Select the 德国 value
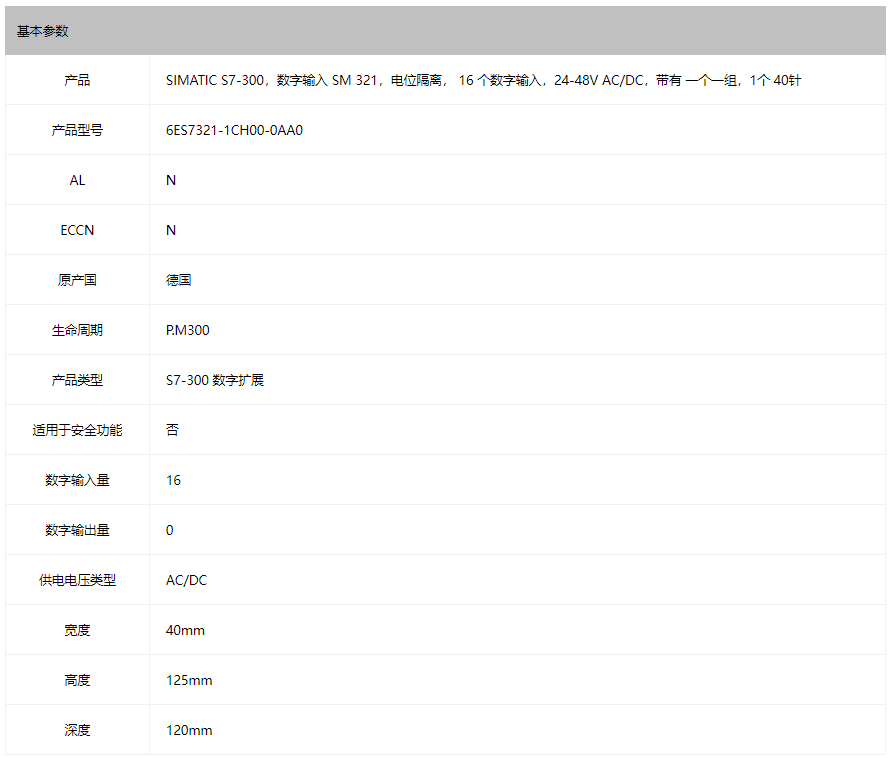Viewport: 893px width, 758px height. coord(178,280)
